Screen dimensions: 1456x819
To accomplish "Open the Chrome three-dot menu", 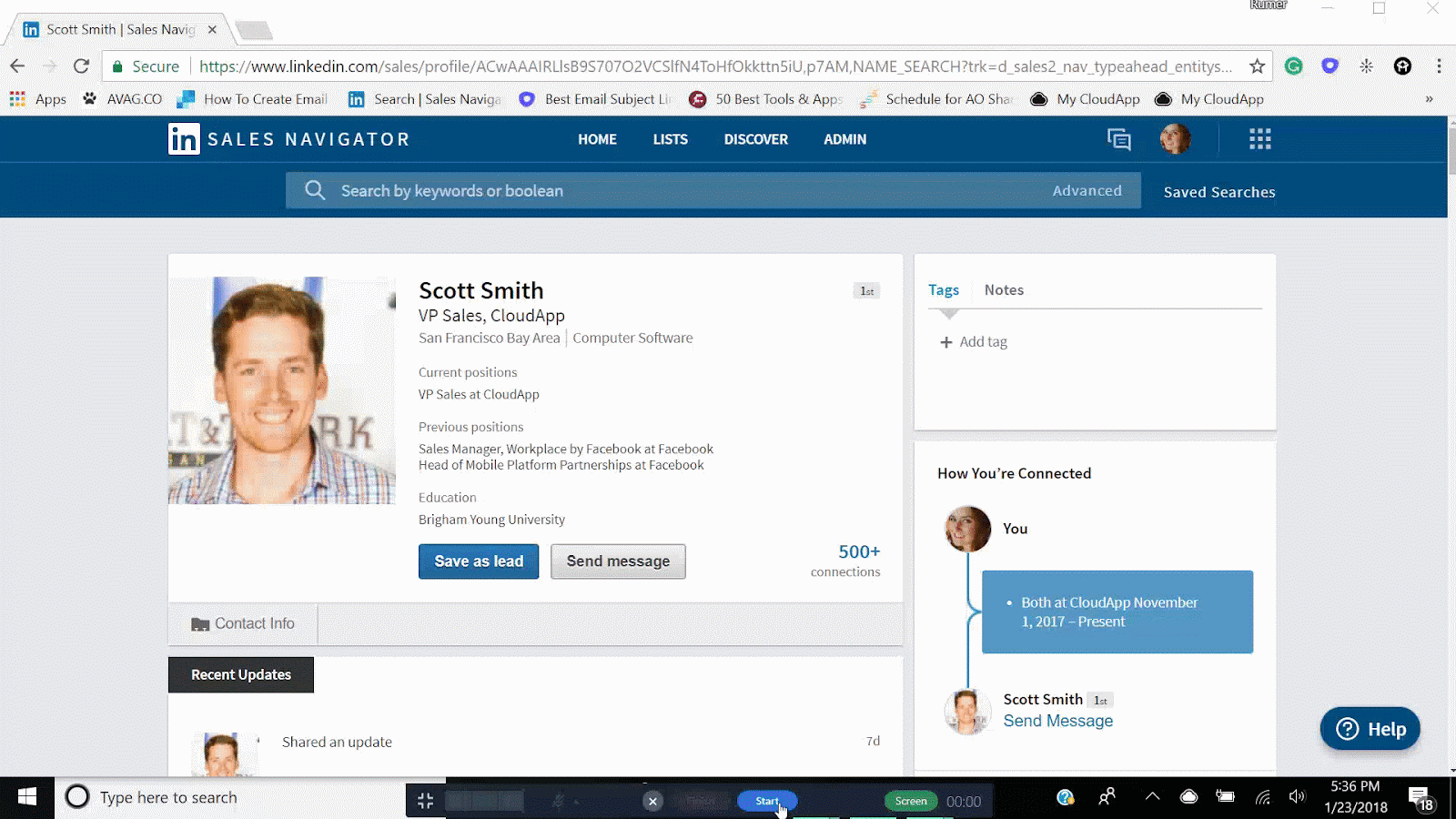I will click(1439, 66).
